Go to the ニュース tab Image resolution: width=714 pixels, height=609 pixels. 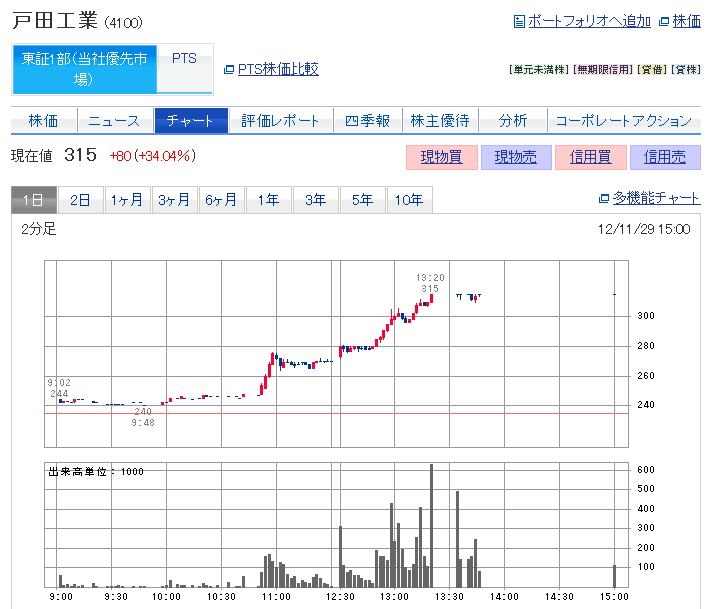tap(114, 121)
